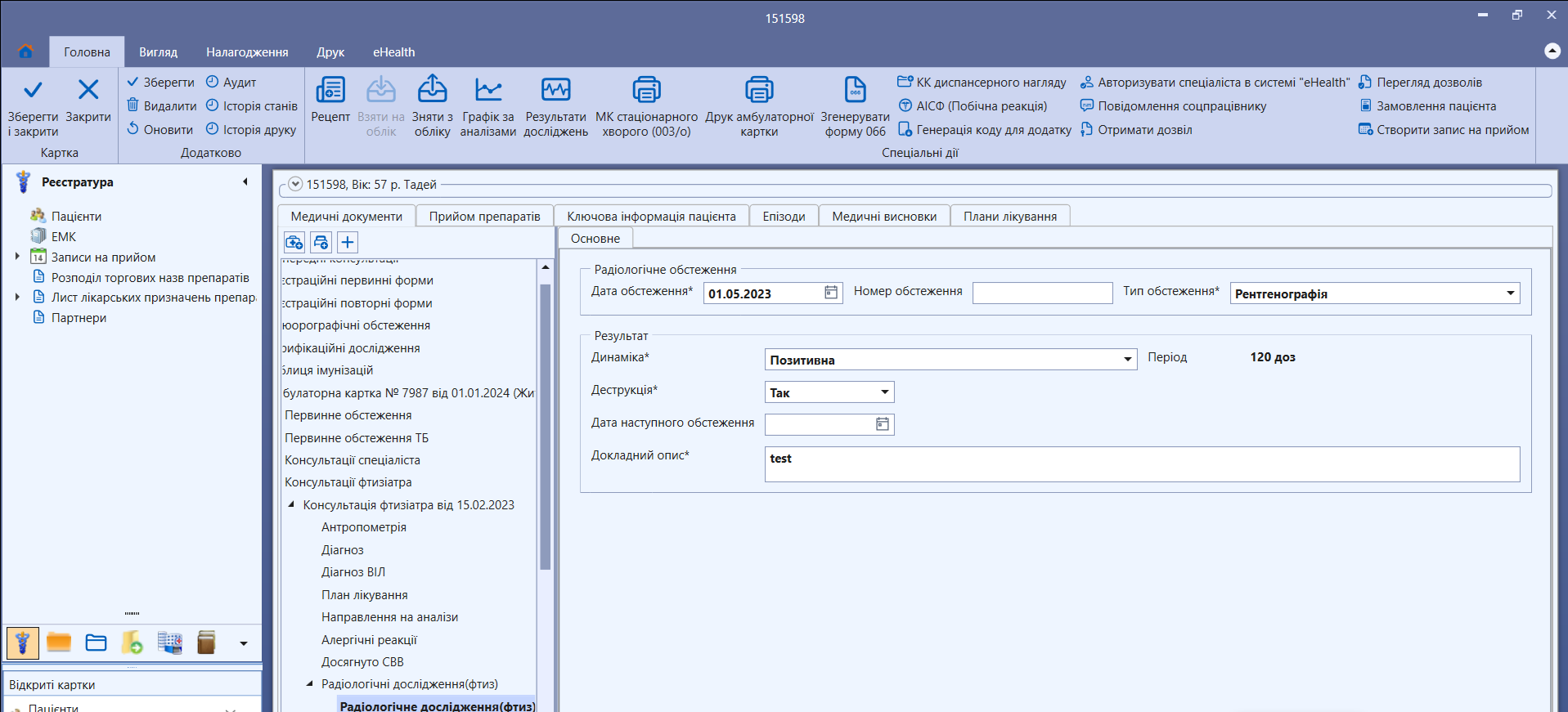The width and height of the screenshot is (1568, 712).
Task: Click Видалити trash button
Action: [162, 105]
